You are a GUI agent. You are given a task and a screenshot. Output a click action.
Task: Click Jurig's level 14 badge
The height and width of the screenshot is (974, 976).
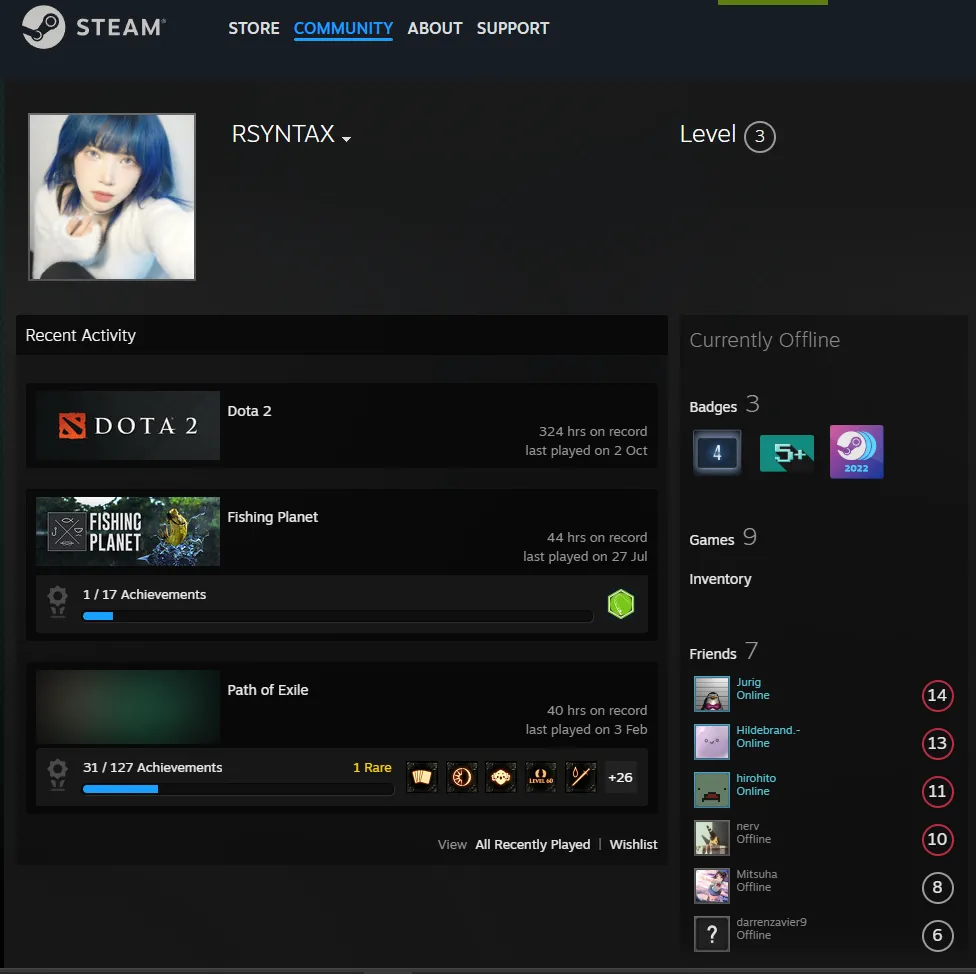(937, 695)
